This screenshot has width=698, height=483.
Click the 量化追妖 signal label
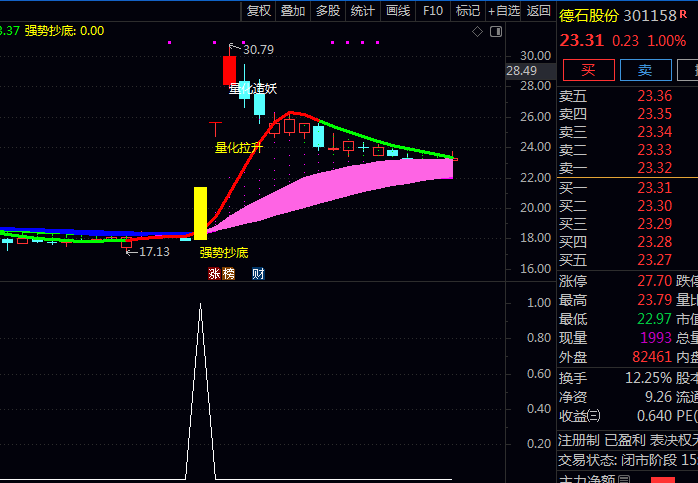click(x=253, y=89)
